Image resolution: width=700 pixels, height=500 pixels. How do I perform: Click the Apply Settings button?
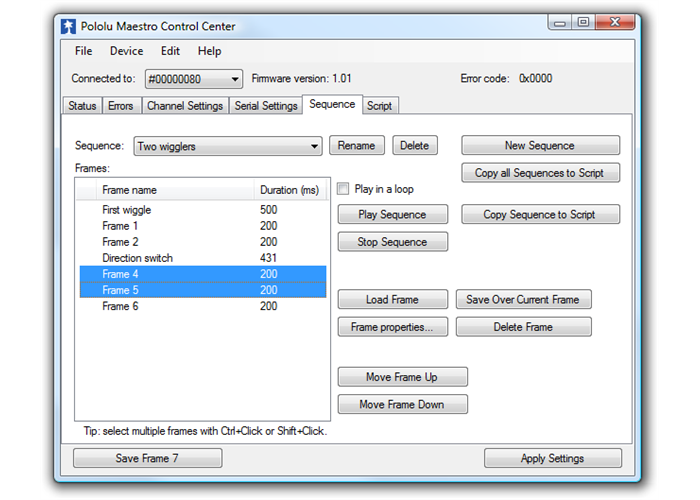552,458
